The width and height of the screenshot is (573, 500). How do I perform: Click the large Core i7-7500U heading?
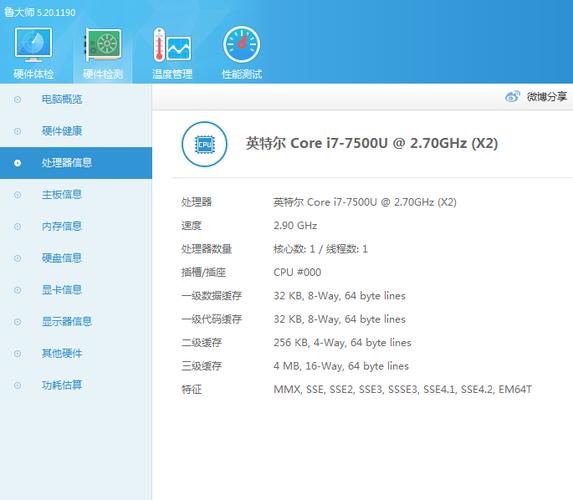[x=372, y=143]
